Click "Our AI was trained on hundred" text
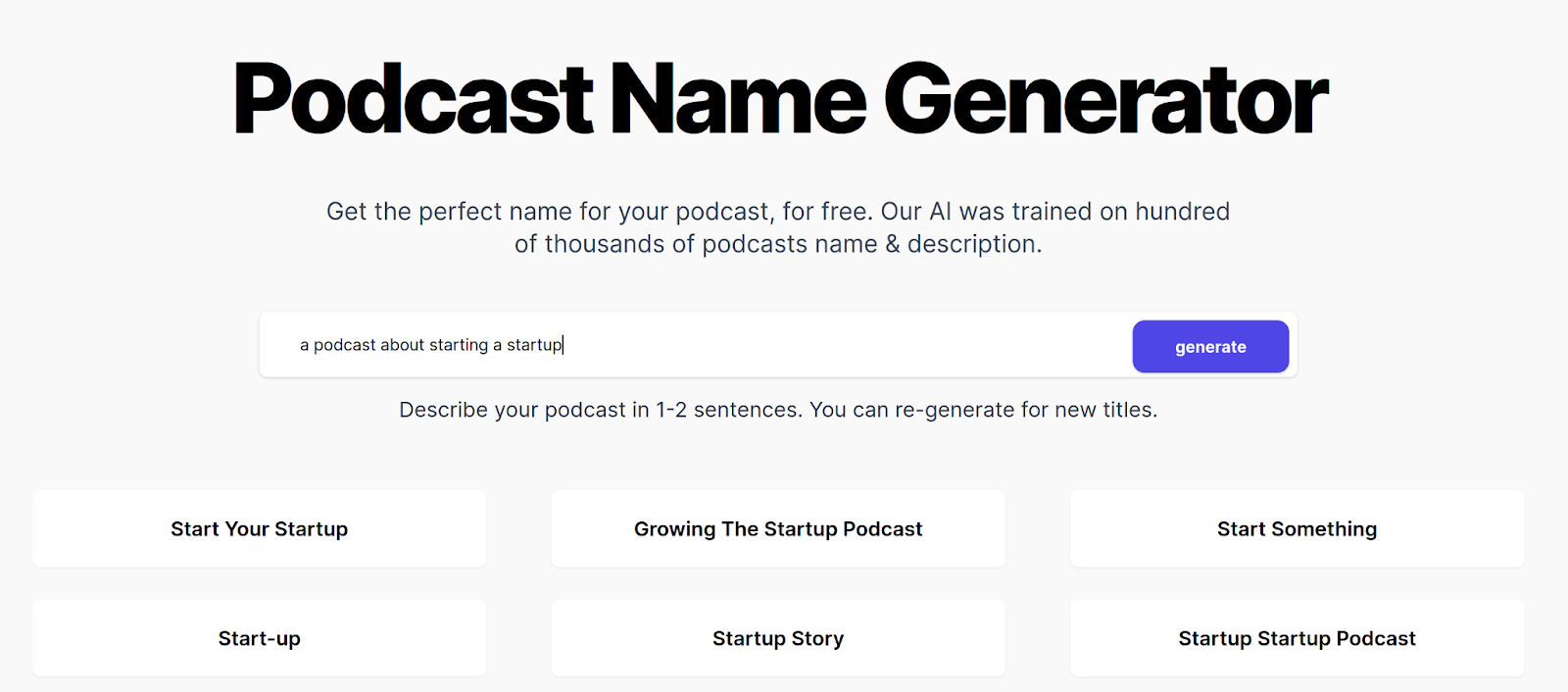1568x692 pixels. [x=1054, y=212]
